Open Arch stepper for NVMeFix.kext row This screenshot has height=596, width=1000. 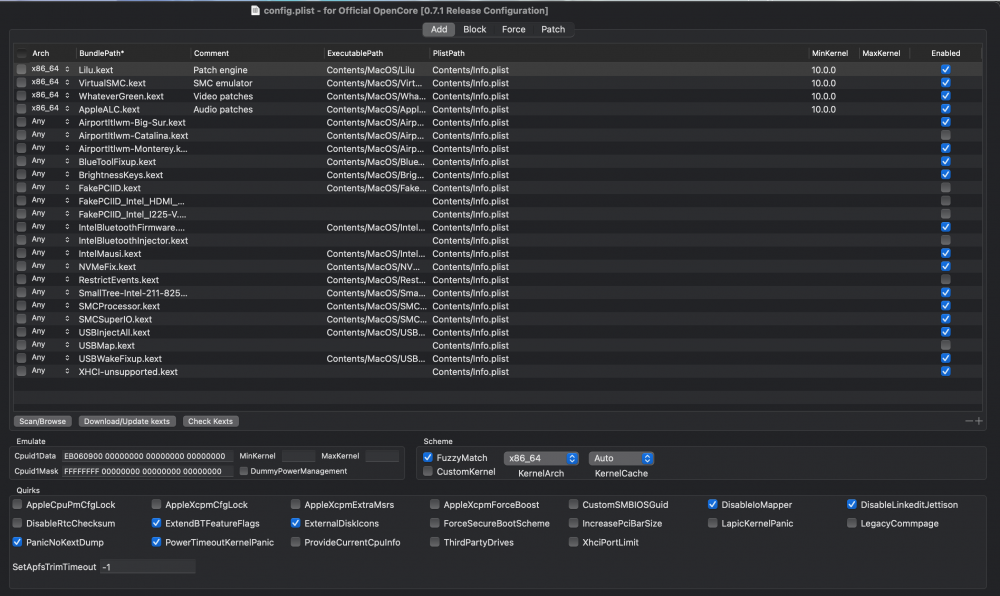click(x=67, y=266)
